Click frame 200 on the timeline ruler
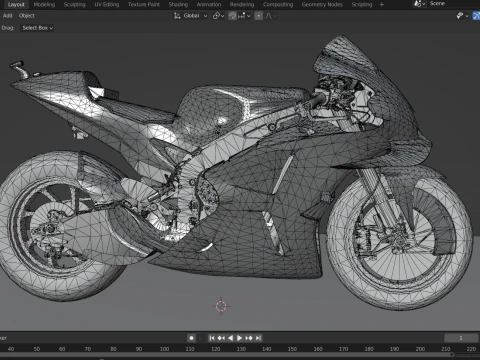Viewport: 480px width, 360px height. click(x=420, y=349)
